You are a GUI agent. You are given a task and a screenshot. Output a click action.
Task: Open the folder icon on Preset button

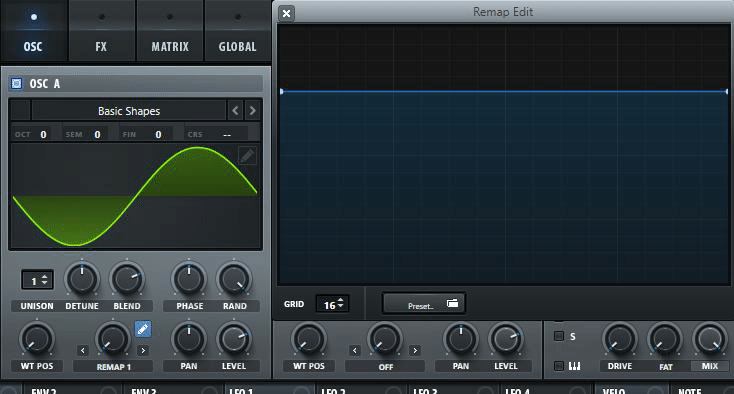click(452, 303)
